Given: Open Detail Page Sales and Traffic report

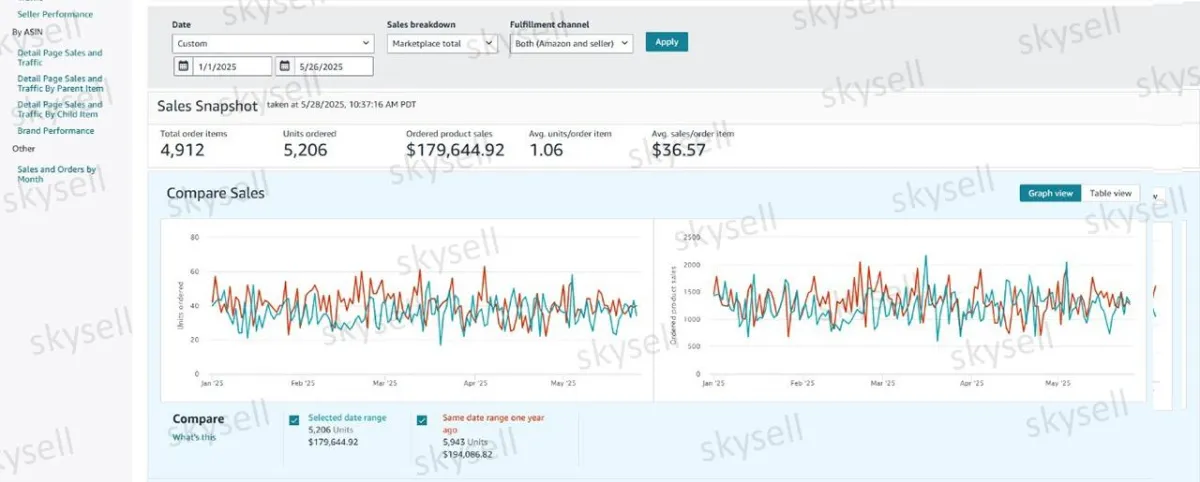Looking at the screenshot, I should (60, 57).
